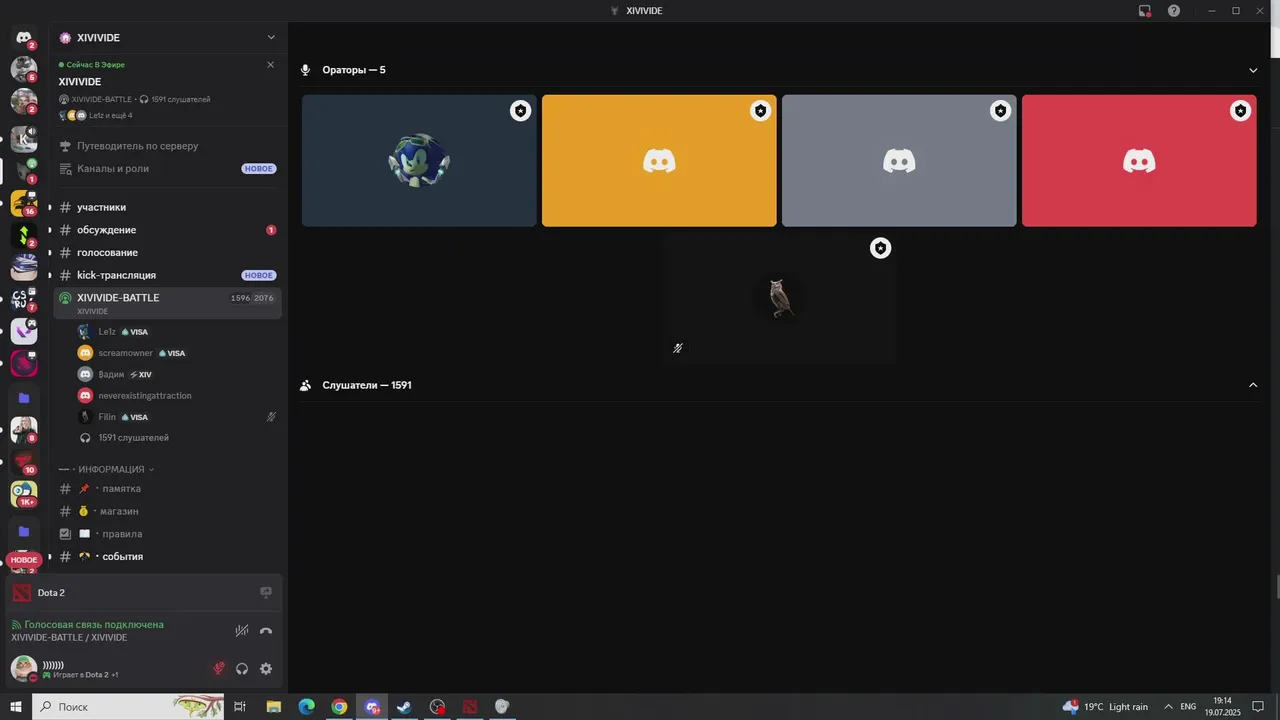Open Steam from the taskbar
The height and width of the screenshot is (720, 1280).
(404, 707)
